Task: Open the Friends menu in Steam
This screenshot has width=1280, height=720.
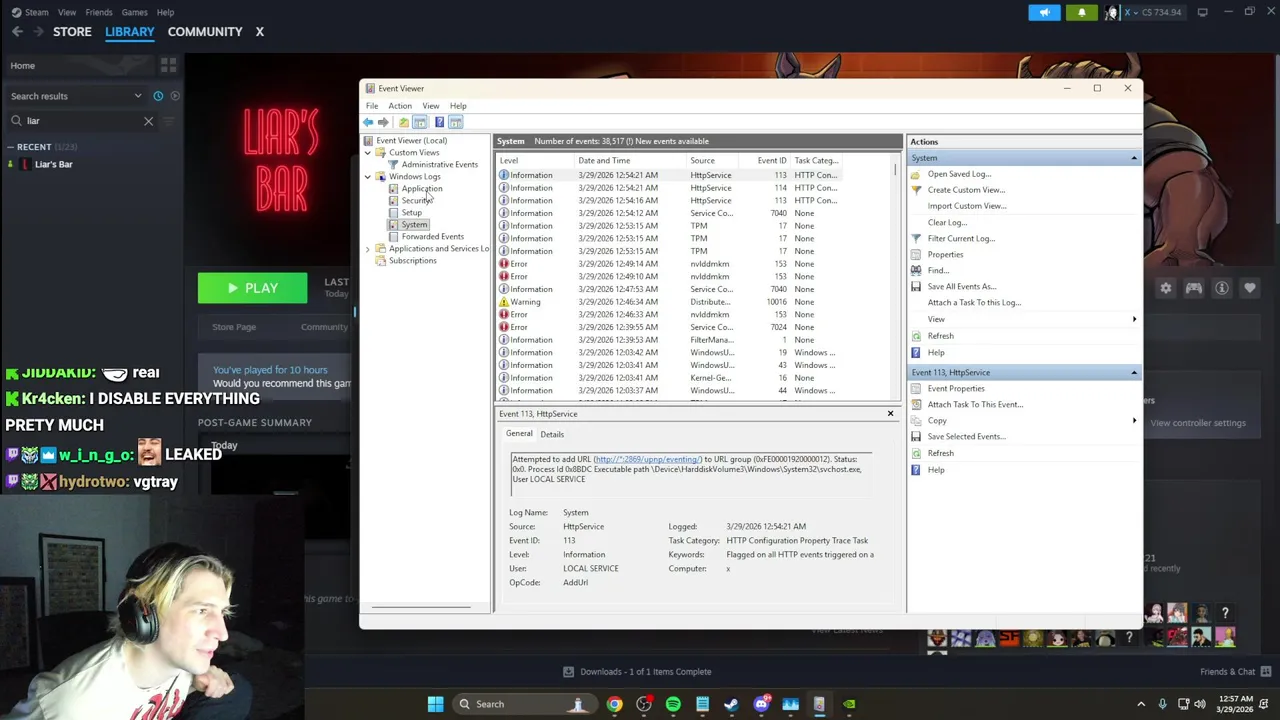Action: (99, 12)
